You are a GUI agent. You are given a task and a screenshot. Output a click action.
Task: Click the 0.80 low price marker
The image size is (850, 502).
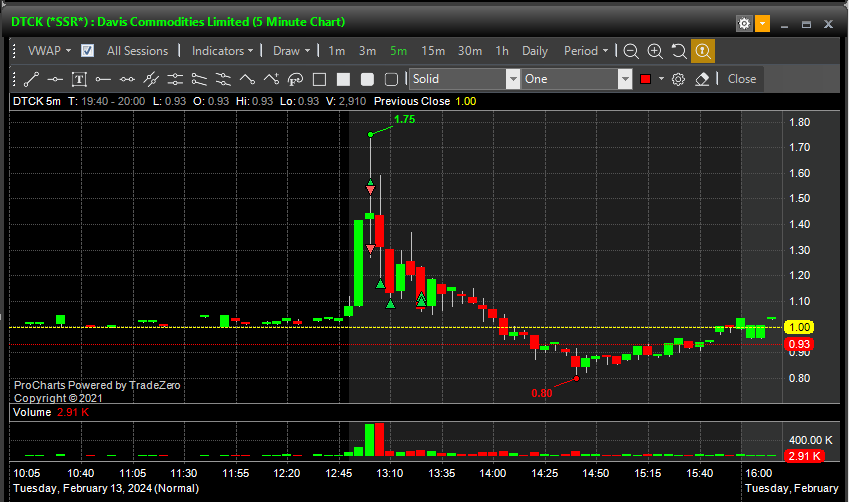click(542, 393)
